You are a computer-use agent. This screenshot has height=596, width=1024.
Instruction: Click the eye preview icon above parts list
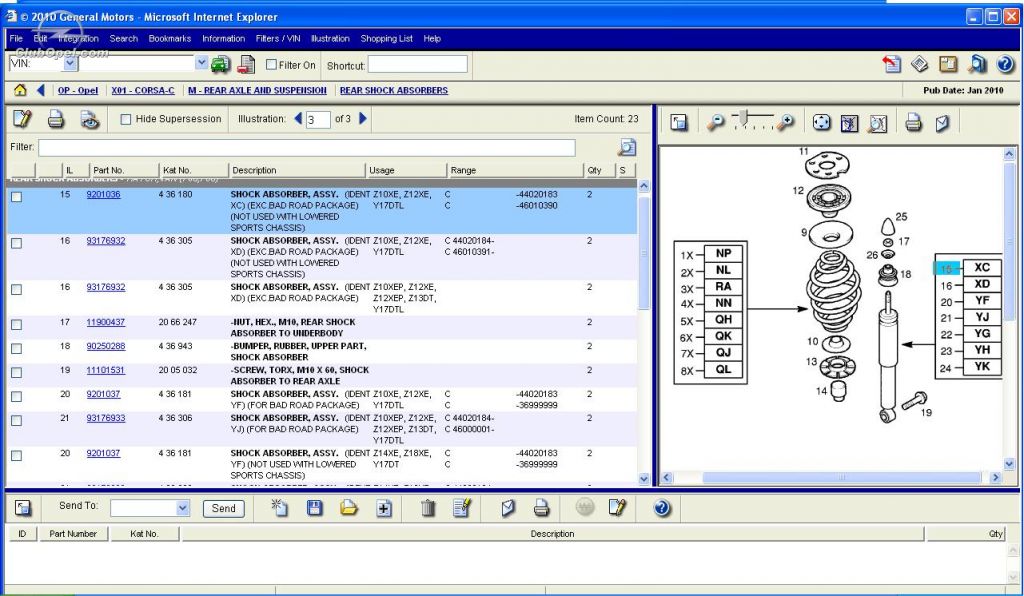pos(90,119)
